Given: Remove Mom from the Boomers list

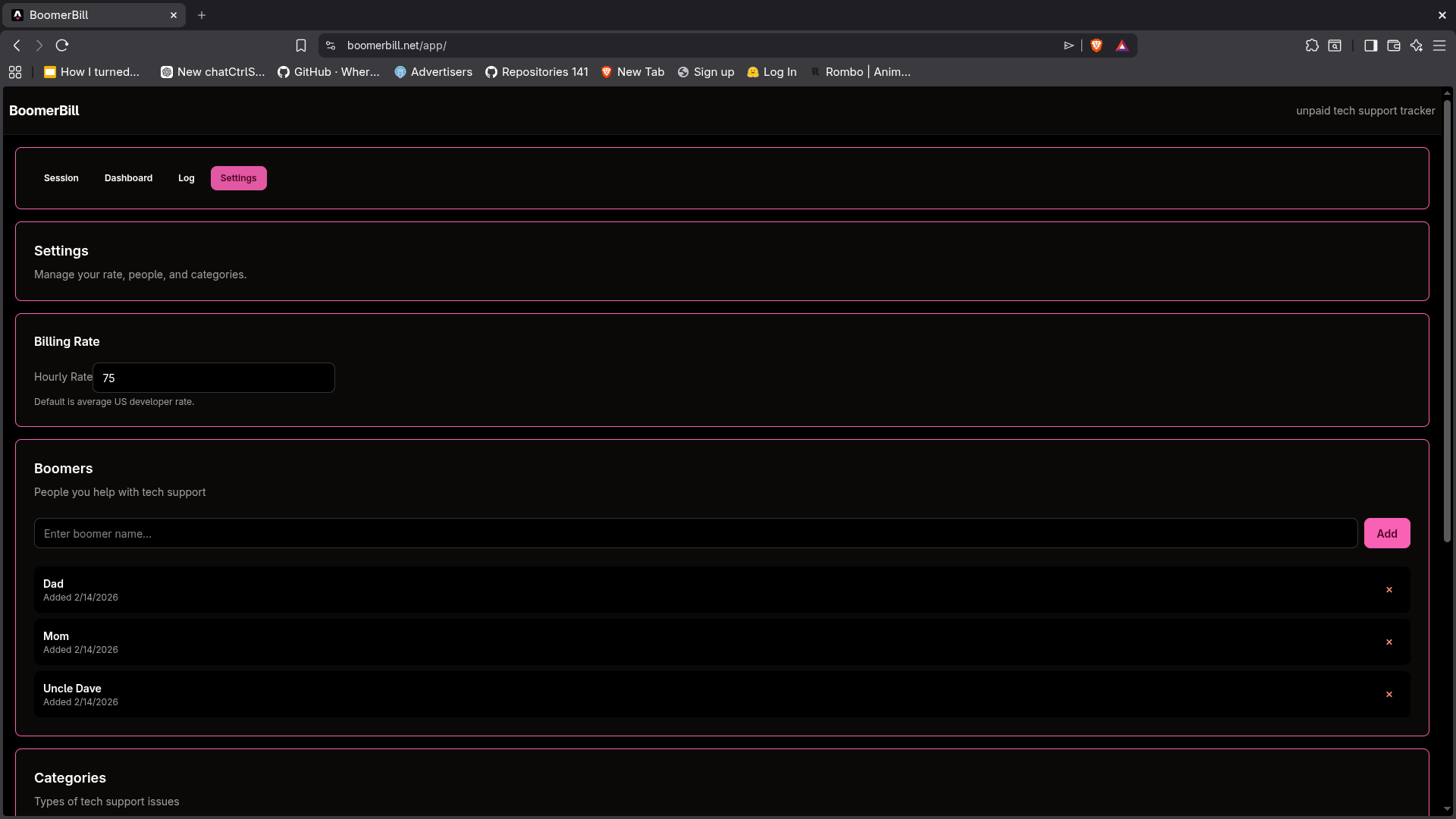Looking at the screenshot, I should pyautogui.click(x=1389, y=642).
